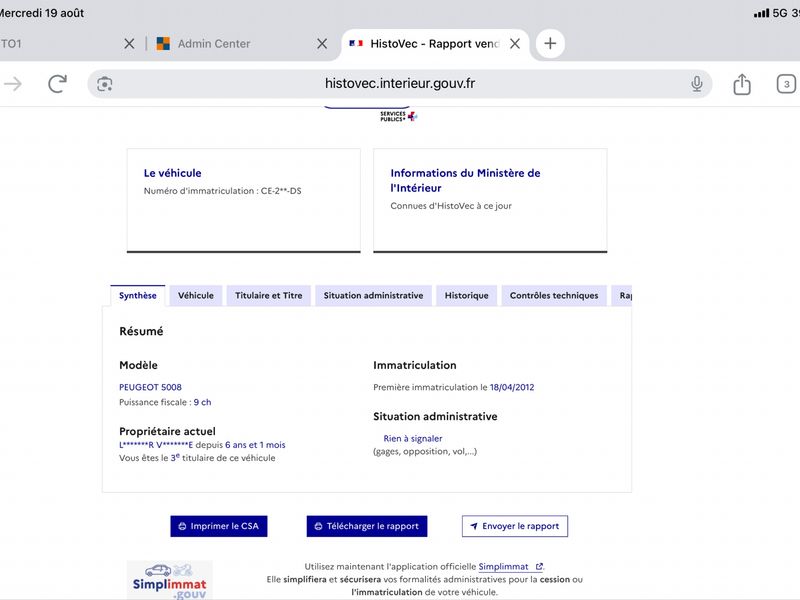Screen dimensions: 800x600
Task: Open the share sheet icon
Action: (742, 84)
